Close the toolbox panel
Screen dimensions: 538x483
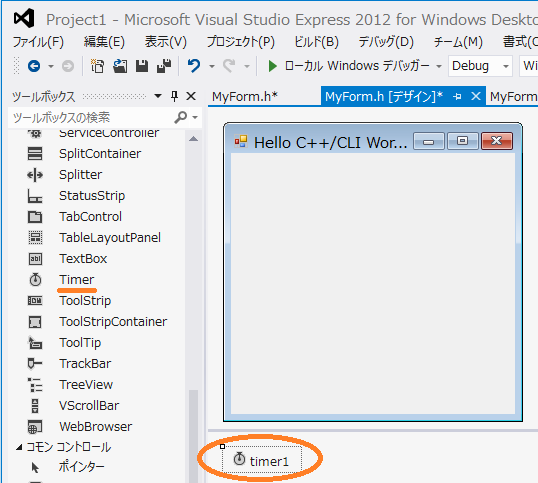pos(191,96)
